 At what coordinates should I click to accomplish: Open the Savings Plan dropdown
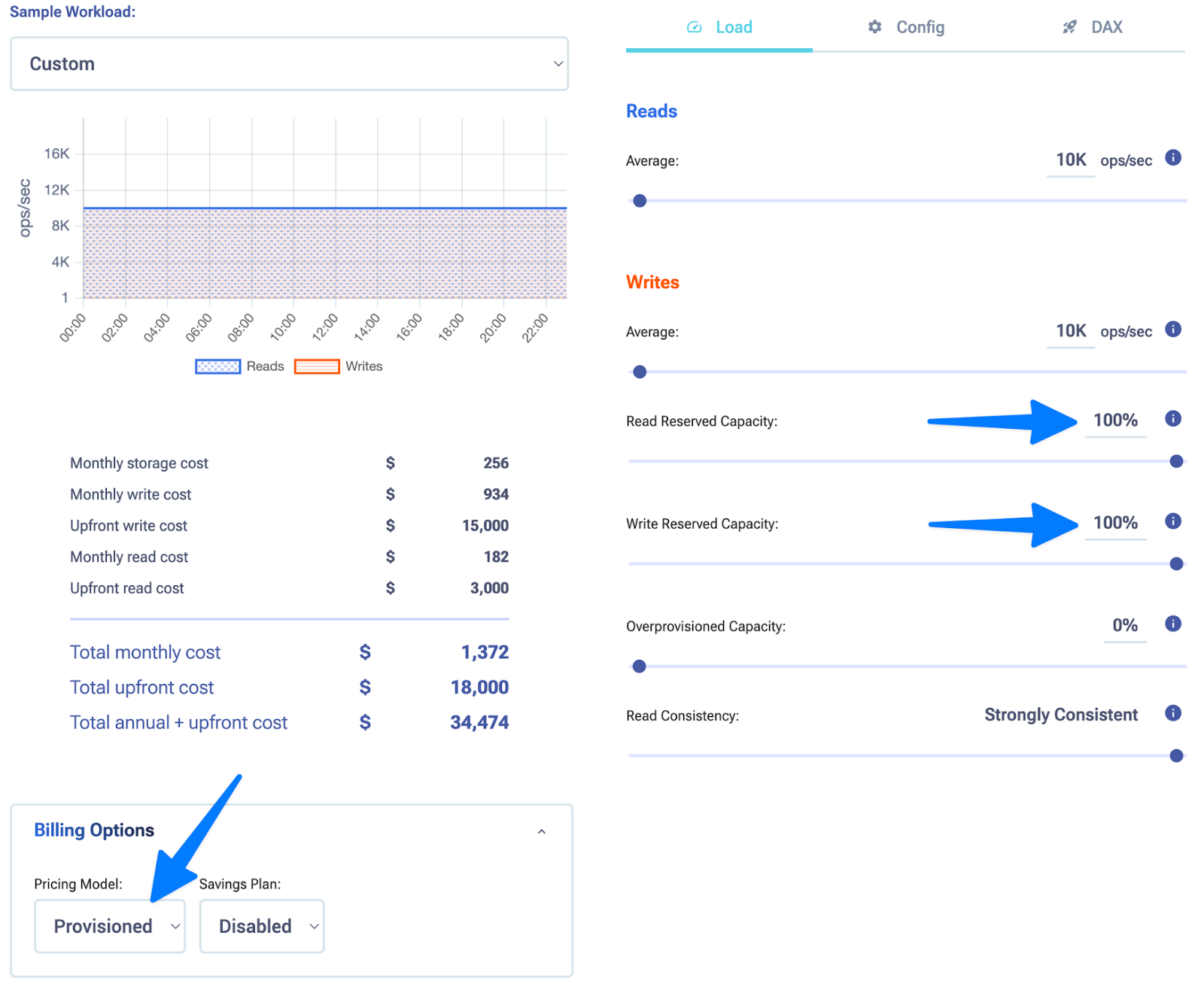(x=262, y=926)
